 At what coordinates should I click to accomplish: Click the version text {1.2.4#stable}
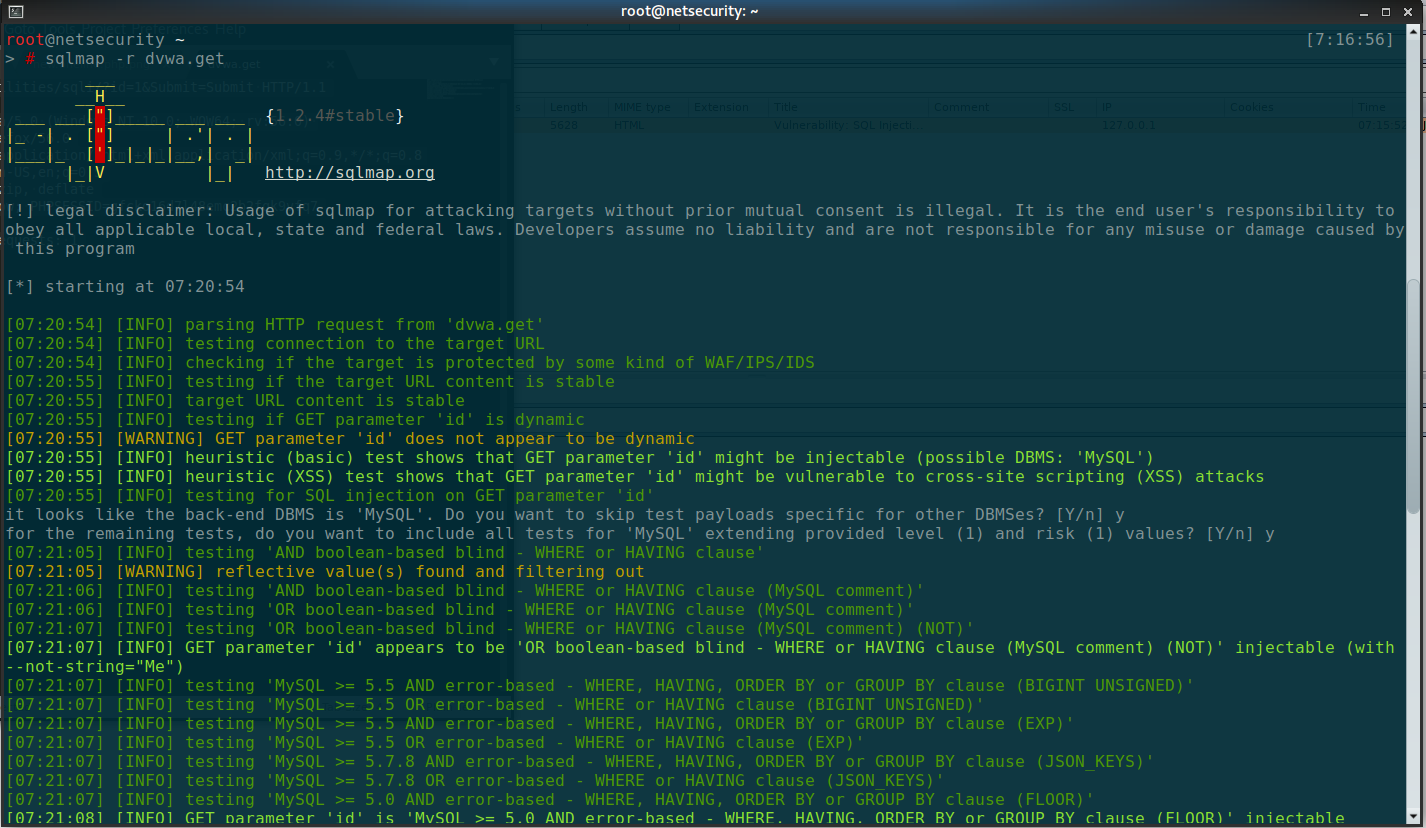click(x=335, y=116)
